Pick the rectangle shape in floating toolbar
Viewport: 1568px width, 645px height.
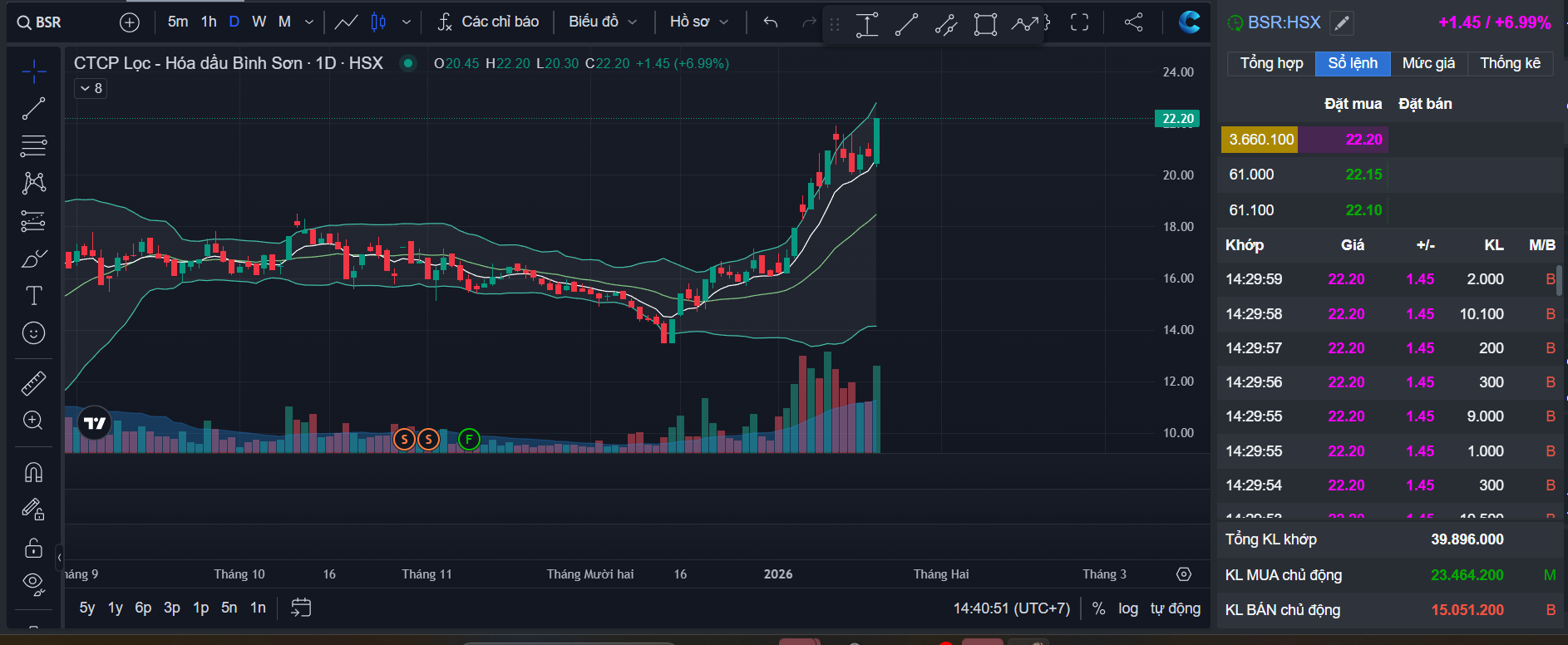pyautogui.click(x=985, y=24)
